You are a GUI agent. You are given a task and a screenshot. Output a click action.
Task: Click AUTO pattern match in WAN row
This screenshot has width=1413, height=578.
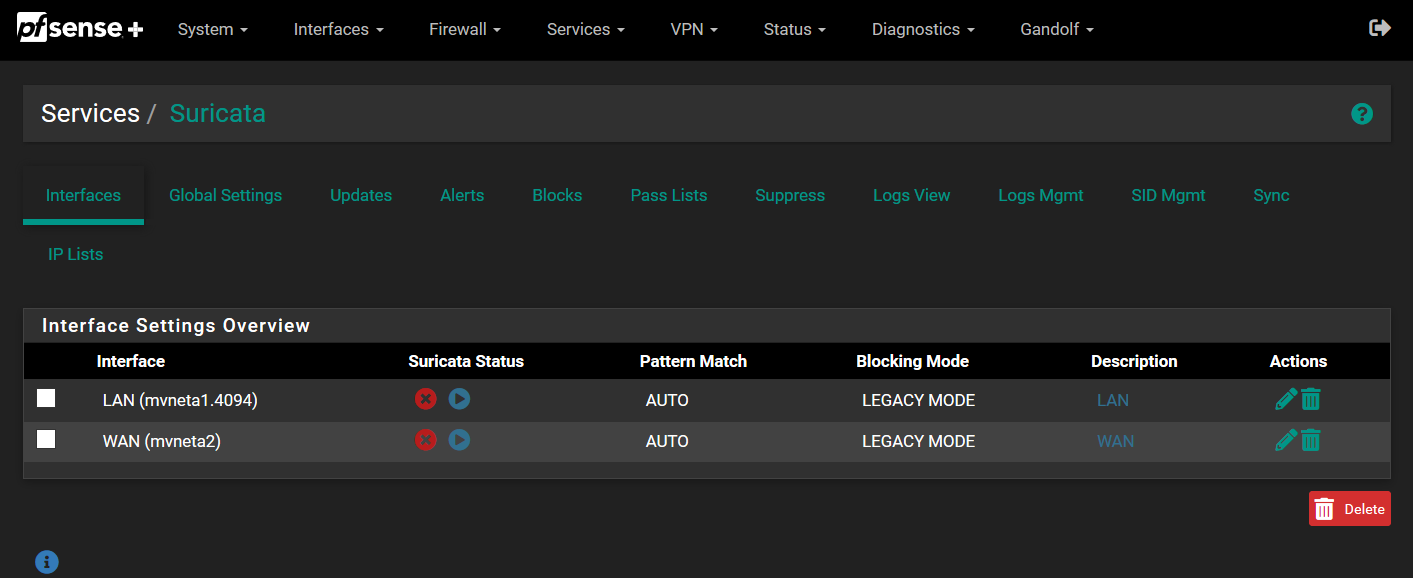point(667,441)
